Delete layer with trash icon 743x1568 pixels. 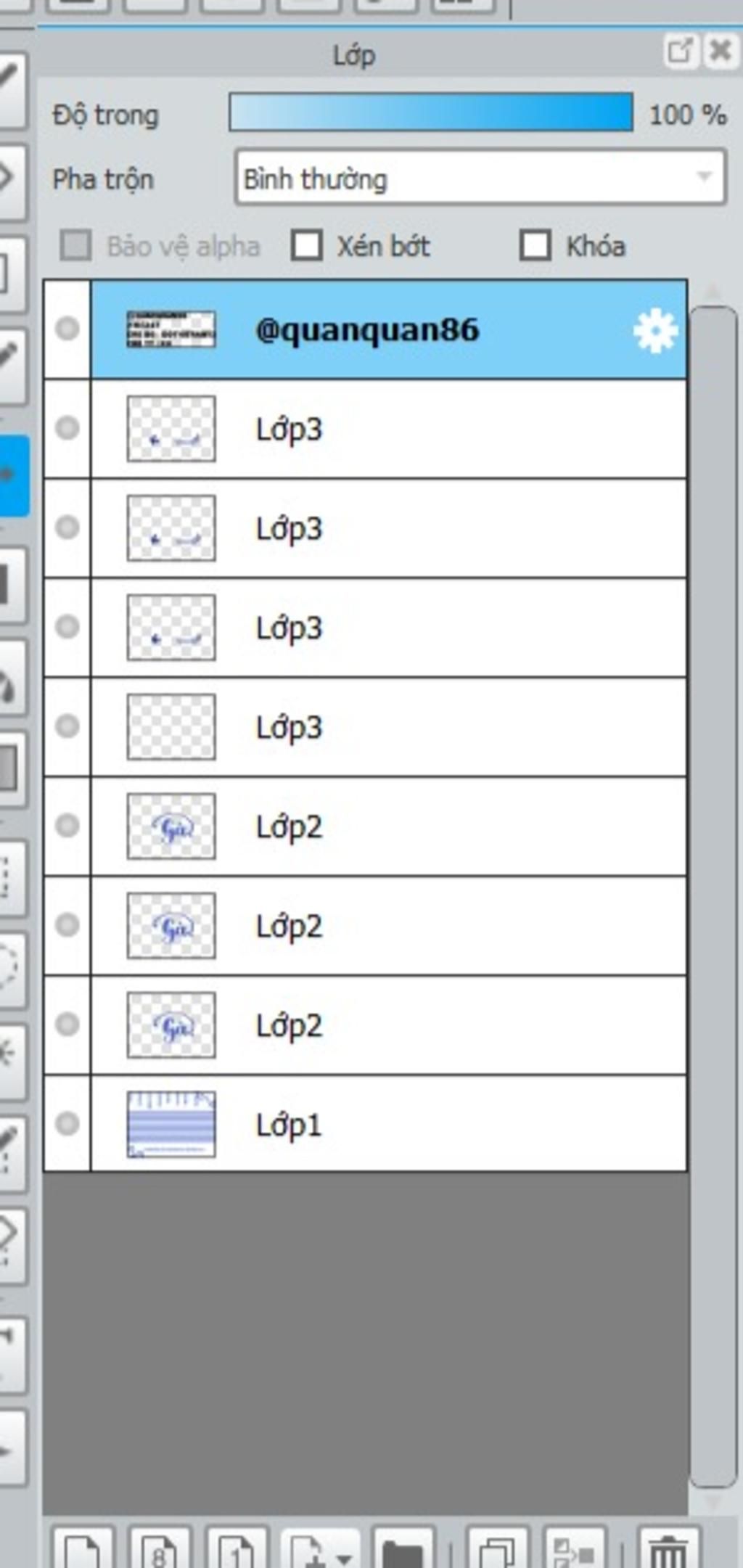point(668,1548)
